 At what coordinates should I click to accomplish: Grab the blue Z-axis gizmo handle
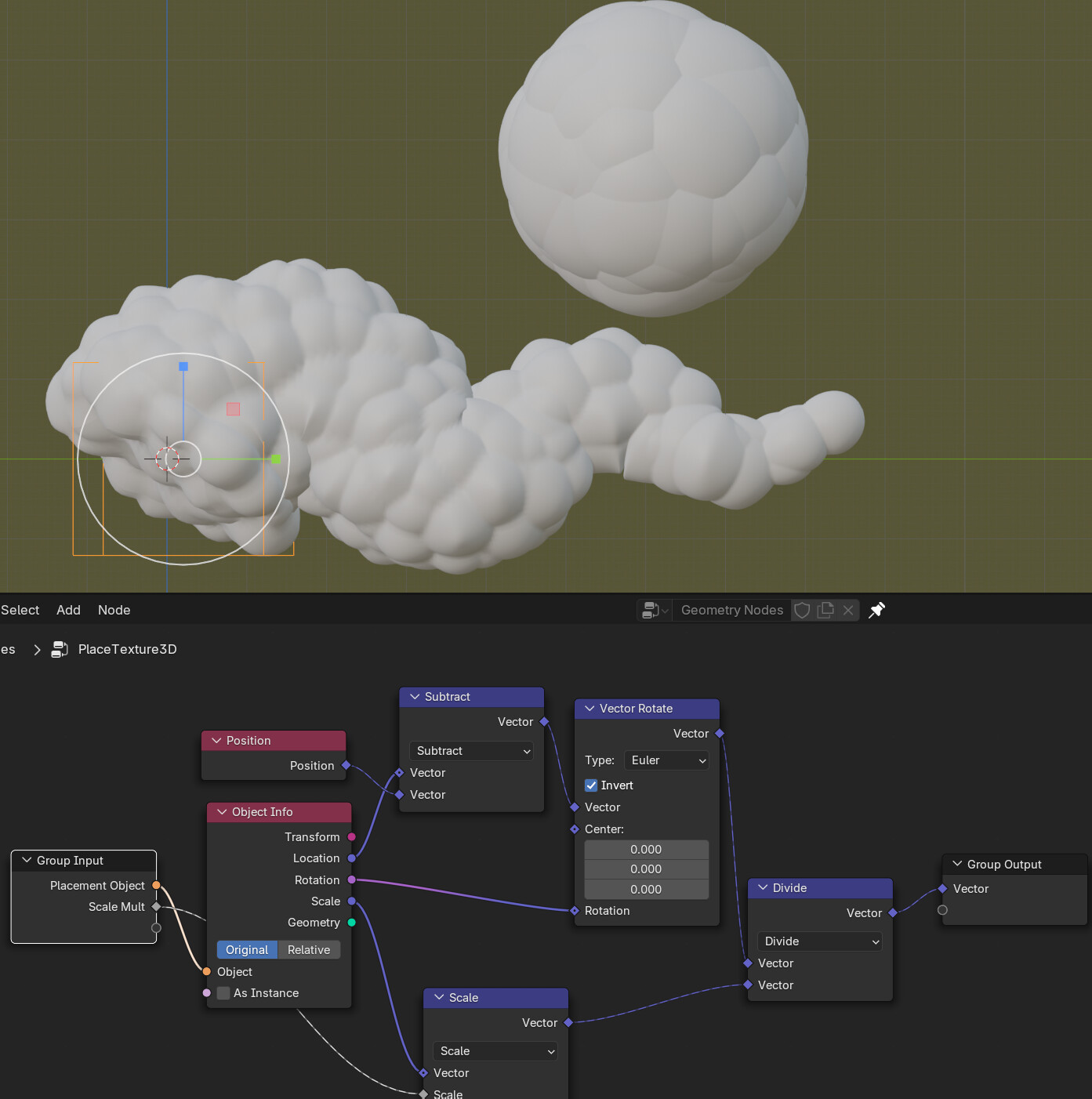(x=183, y=366)
